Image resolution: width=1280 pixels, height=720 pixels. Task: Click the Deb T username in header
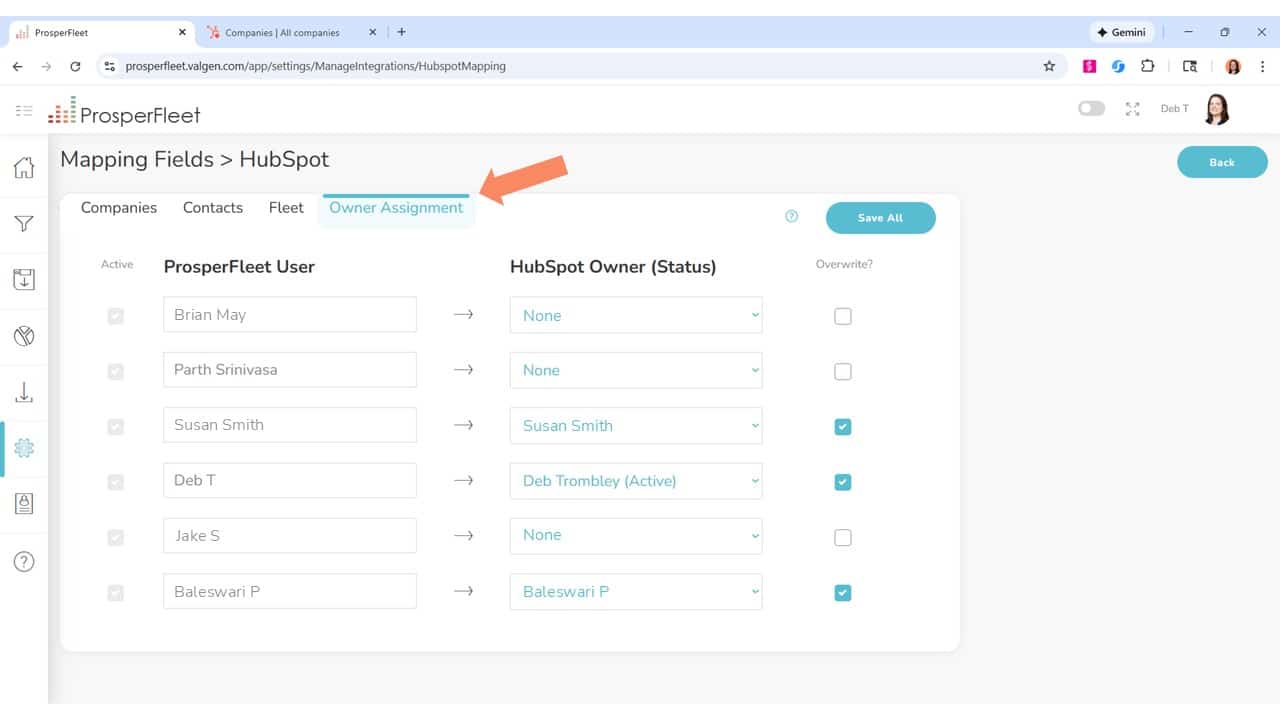(x=1174, y=109)
